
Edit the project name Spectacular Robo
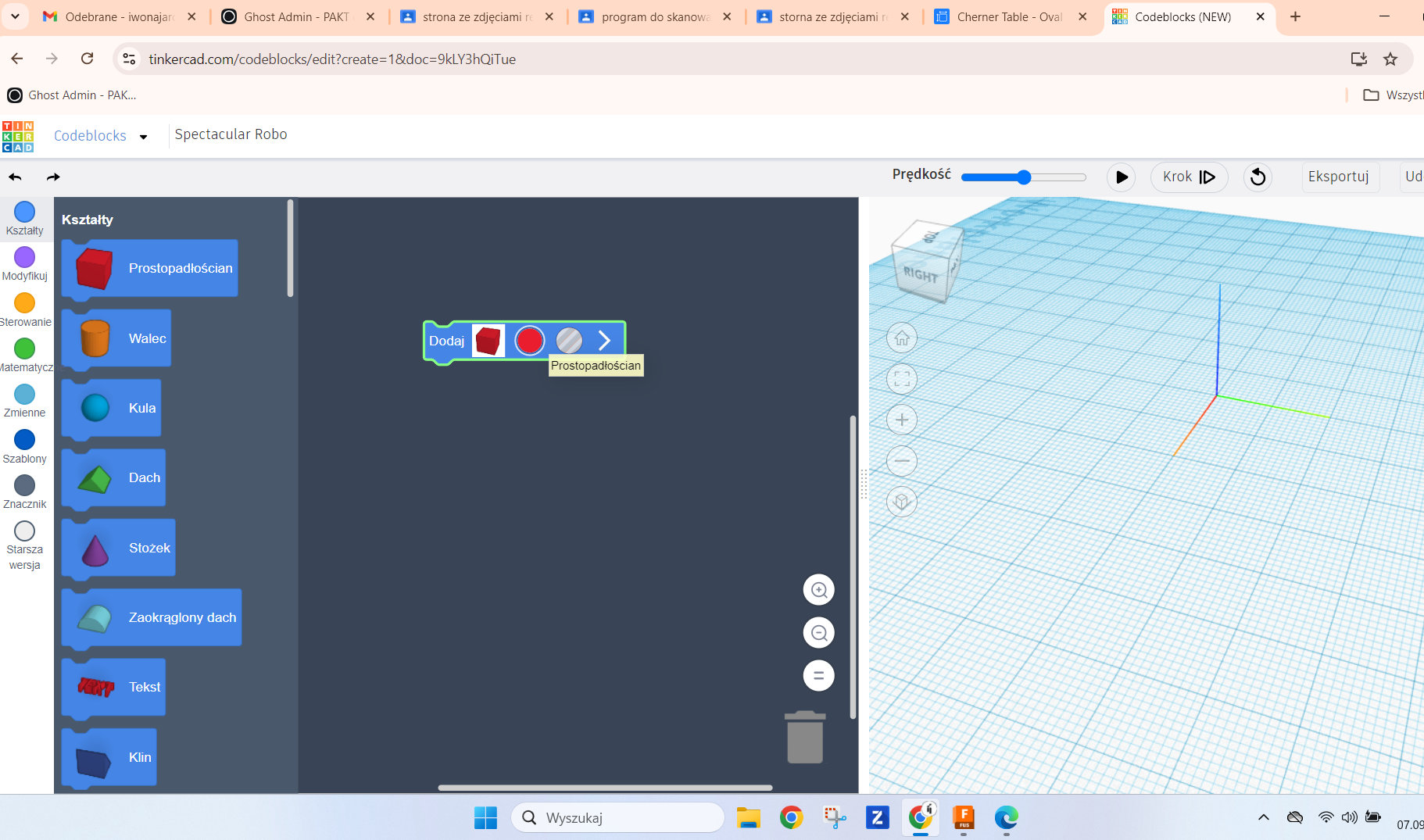pyautogui.click(x=231, y=134)
